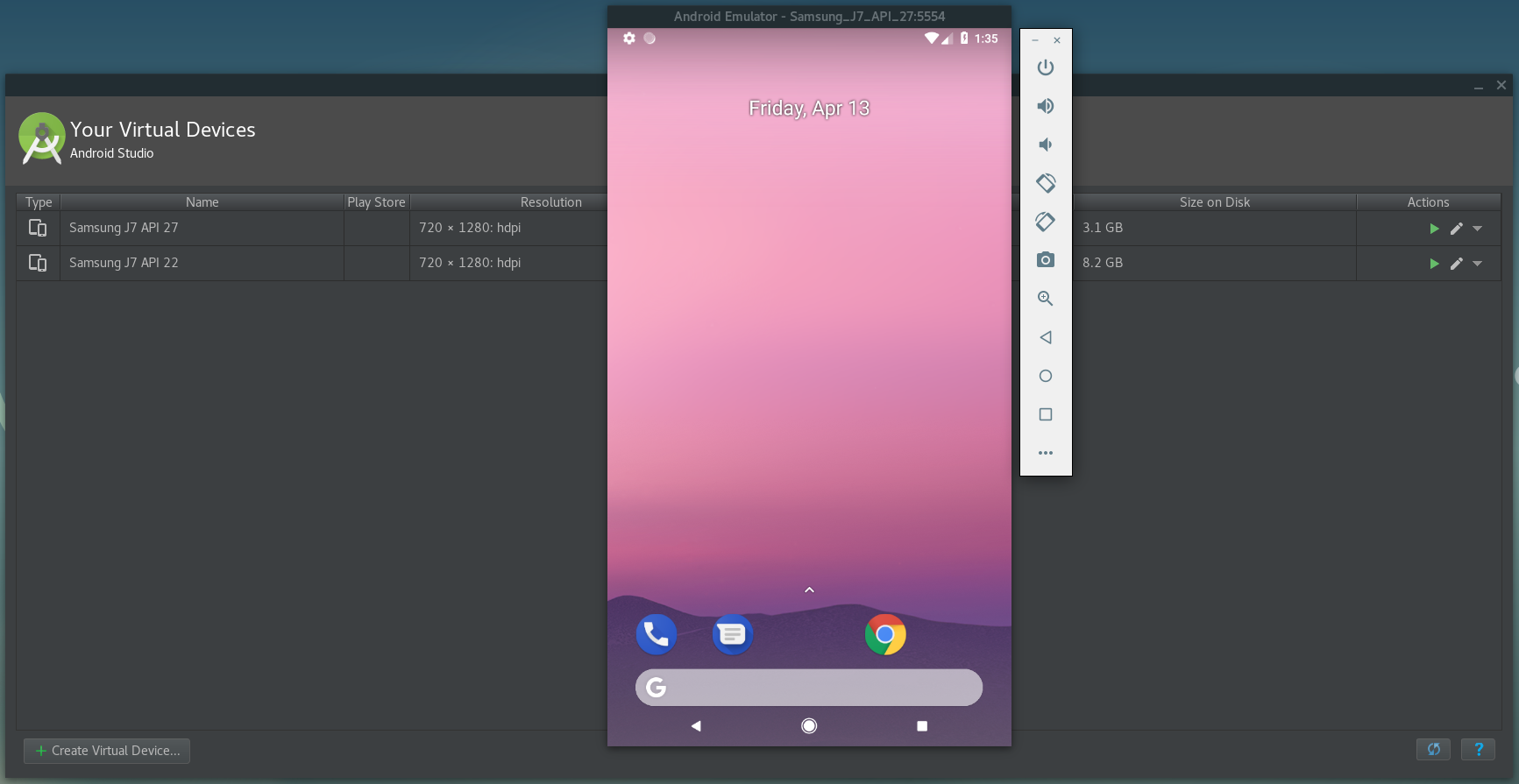The height and width of the screenshot is (784, 1519).
Task: Click the Play Store column header
Action: (x=376, y=202)
